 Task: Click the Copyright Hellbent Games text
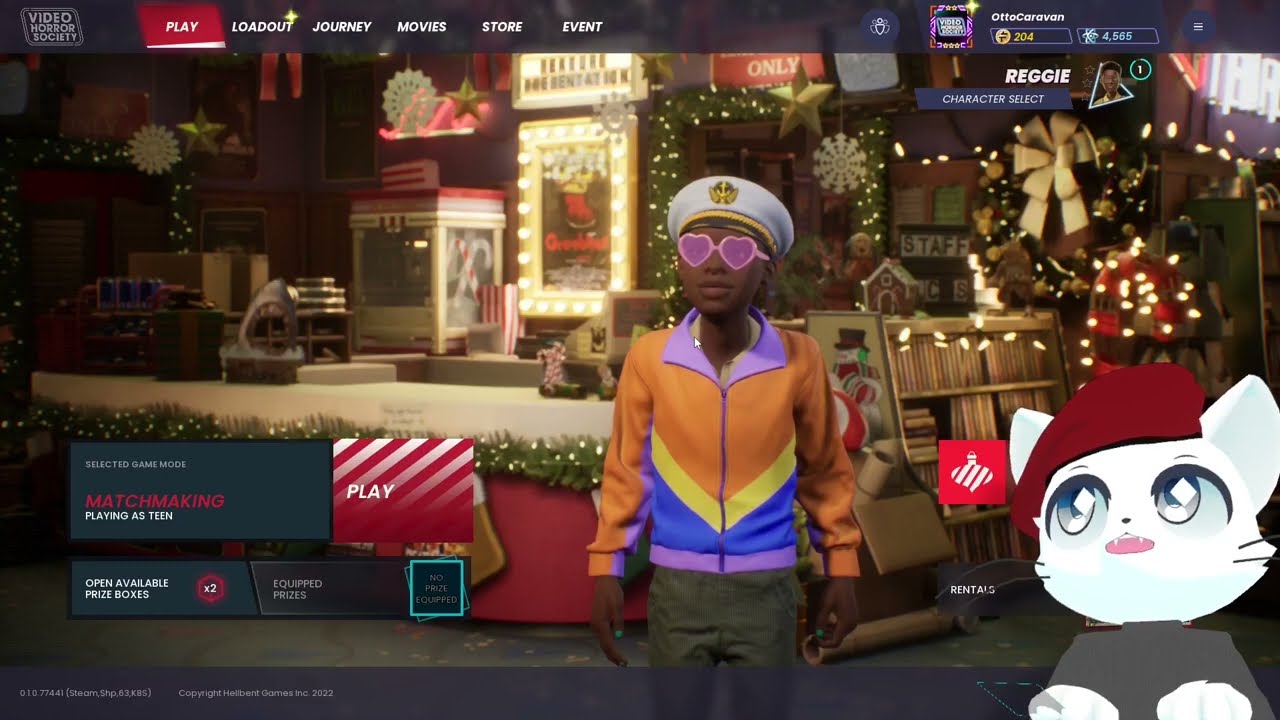[x=256, y=693]
